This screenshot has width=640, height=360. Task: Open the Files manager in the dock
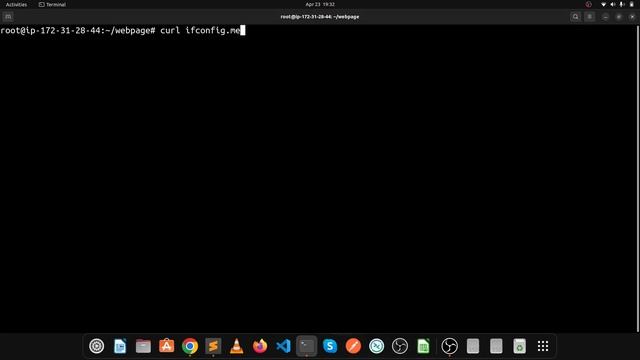pyautogui.click(x=143, y=346)
